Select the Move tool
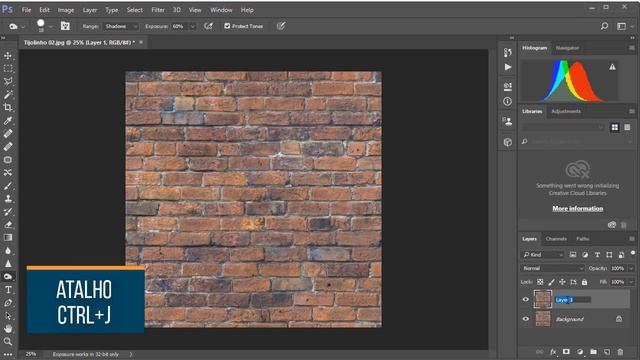 coord(8,56)
